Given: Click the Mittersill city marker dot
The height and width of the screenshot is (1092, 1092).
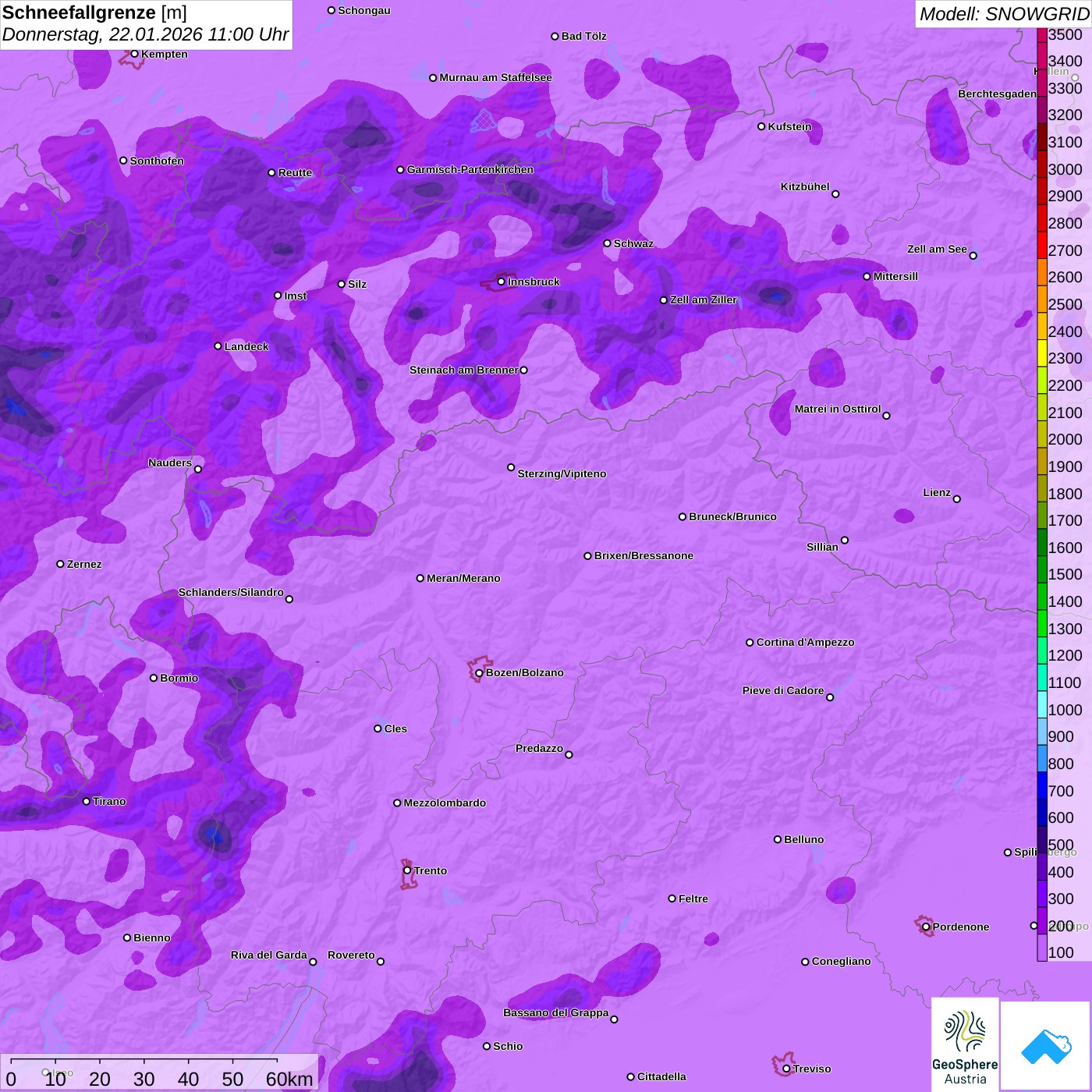Looking at the screenshot, I should 867,276.
